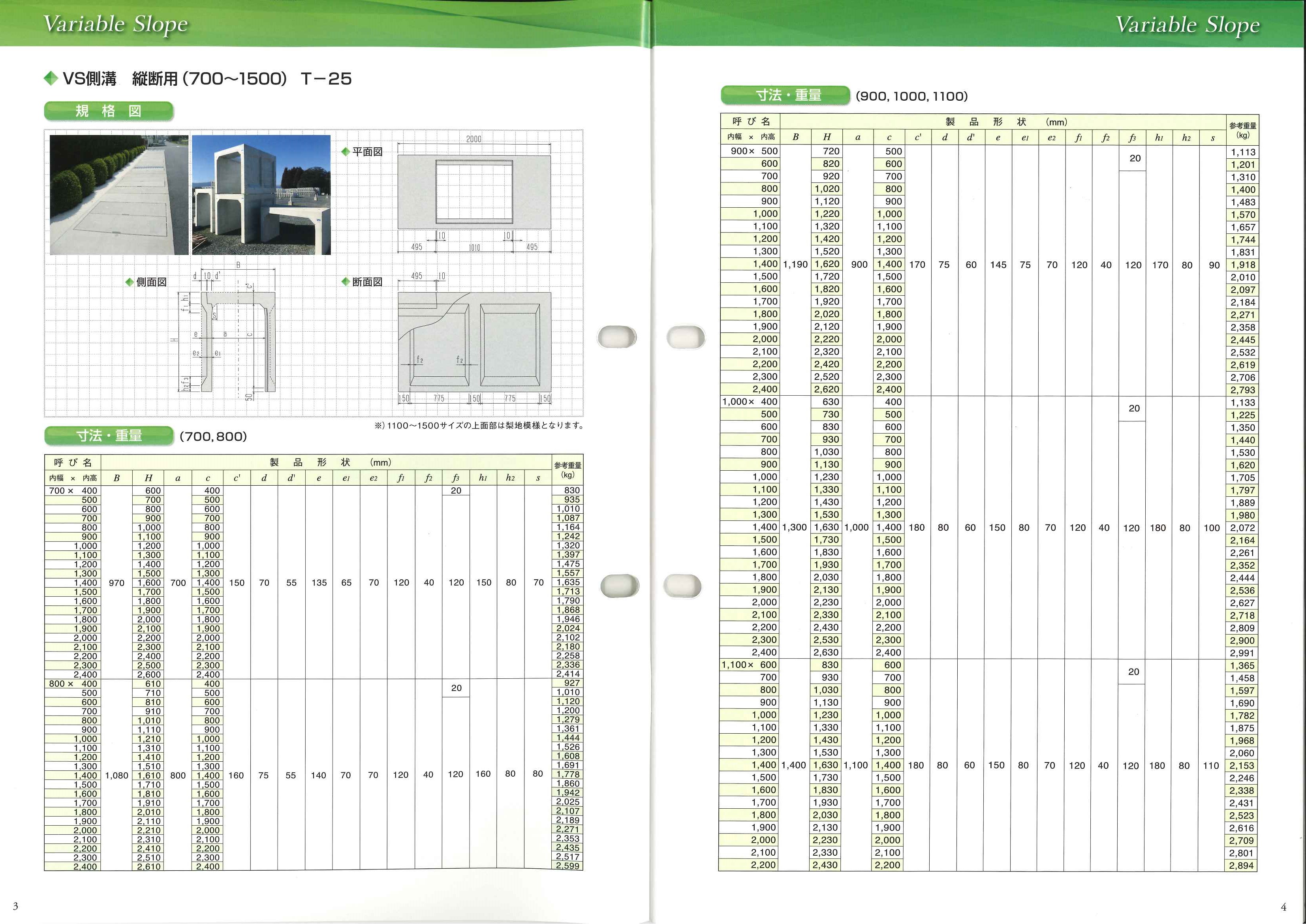The height and width of the screenshot is (924, 1306).
Task: Click the H value '2,620' in the 900 section
Action: click(x=827, y=389)
